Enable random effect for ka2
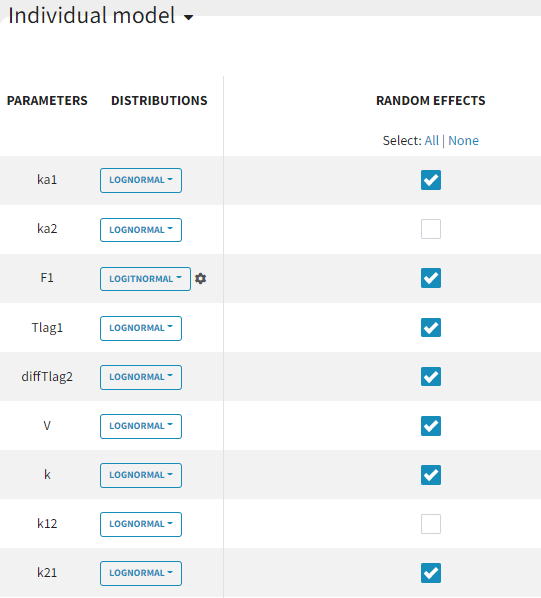 (x=431, y=229)
